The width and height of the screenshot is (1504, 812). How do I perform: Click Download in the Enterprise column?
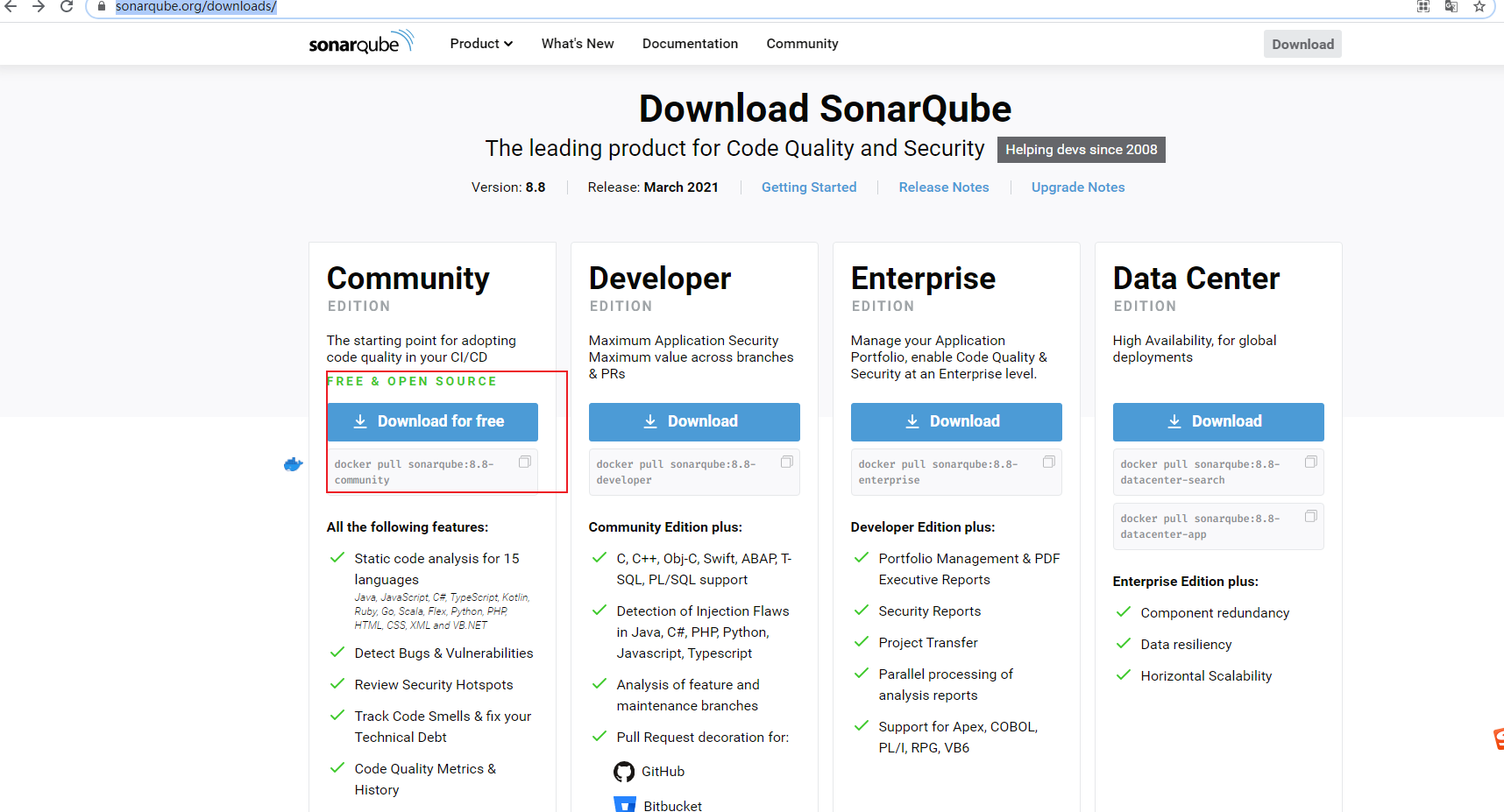click(955, 421)
